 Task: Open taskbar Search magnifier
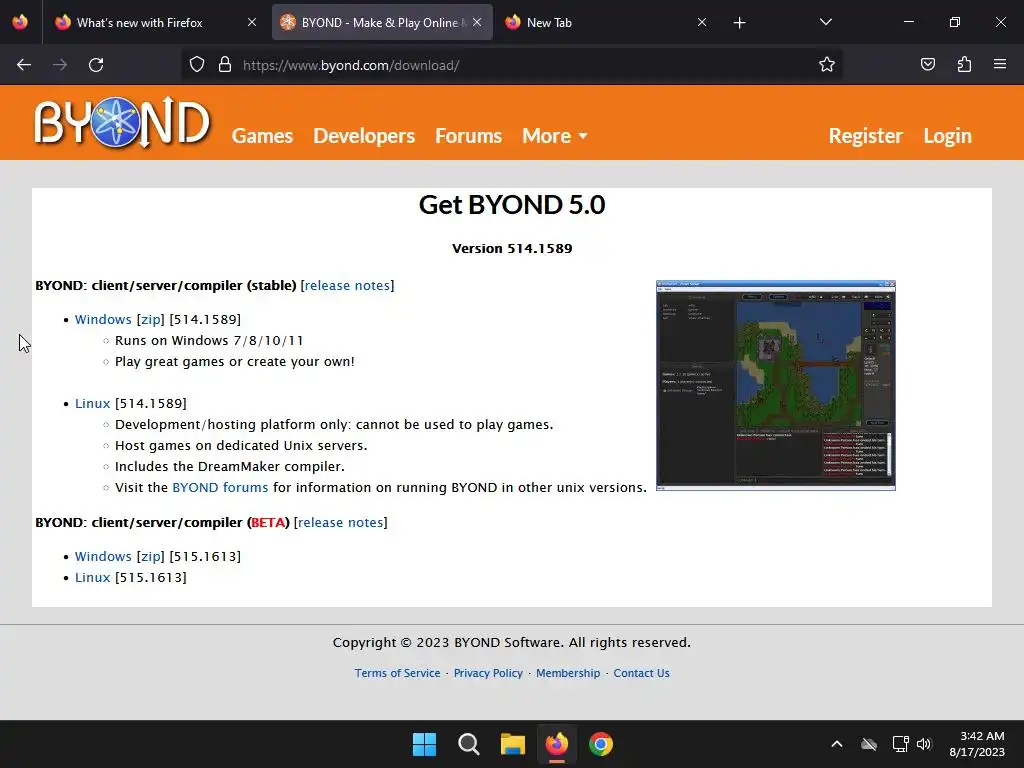(468, 744)
